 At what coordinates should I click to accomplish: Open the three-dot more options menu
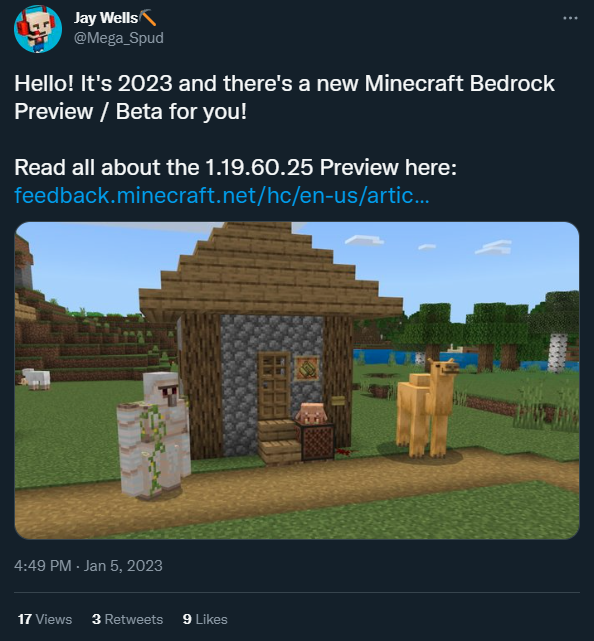pyautogui.click(x=570, y=18)
